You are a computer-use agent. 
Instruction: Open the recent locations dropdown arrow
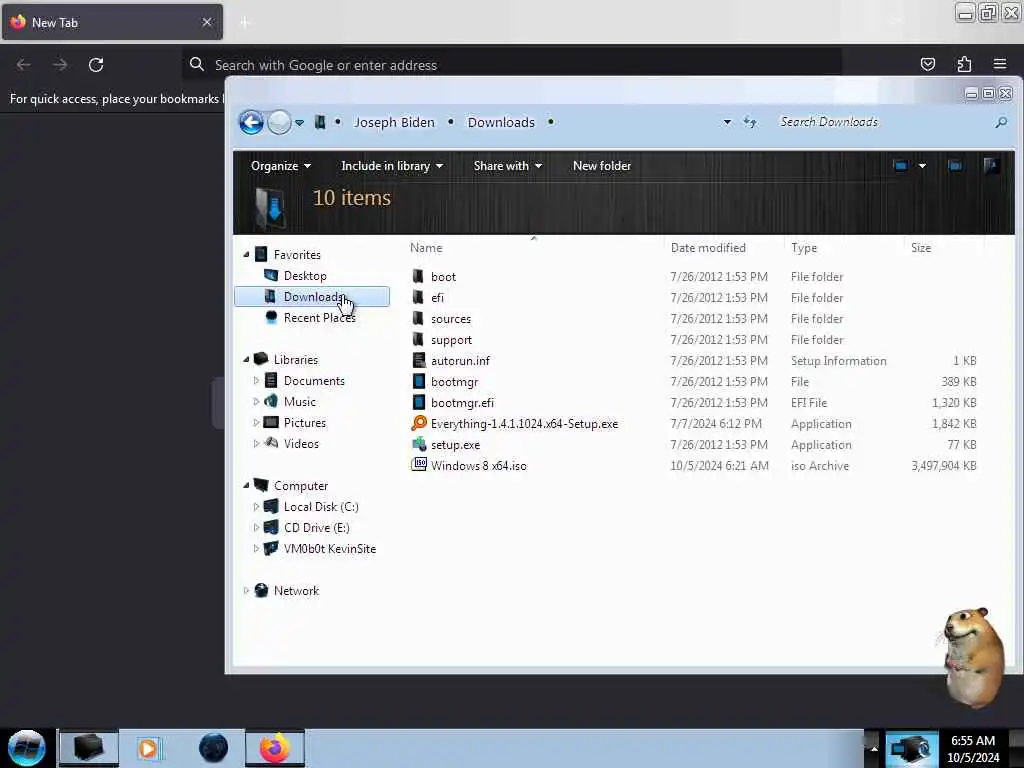[x=299, y=123]
